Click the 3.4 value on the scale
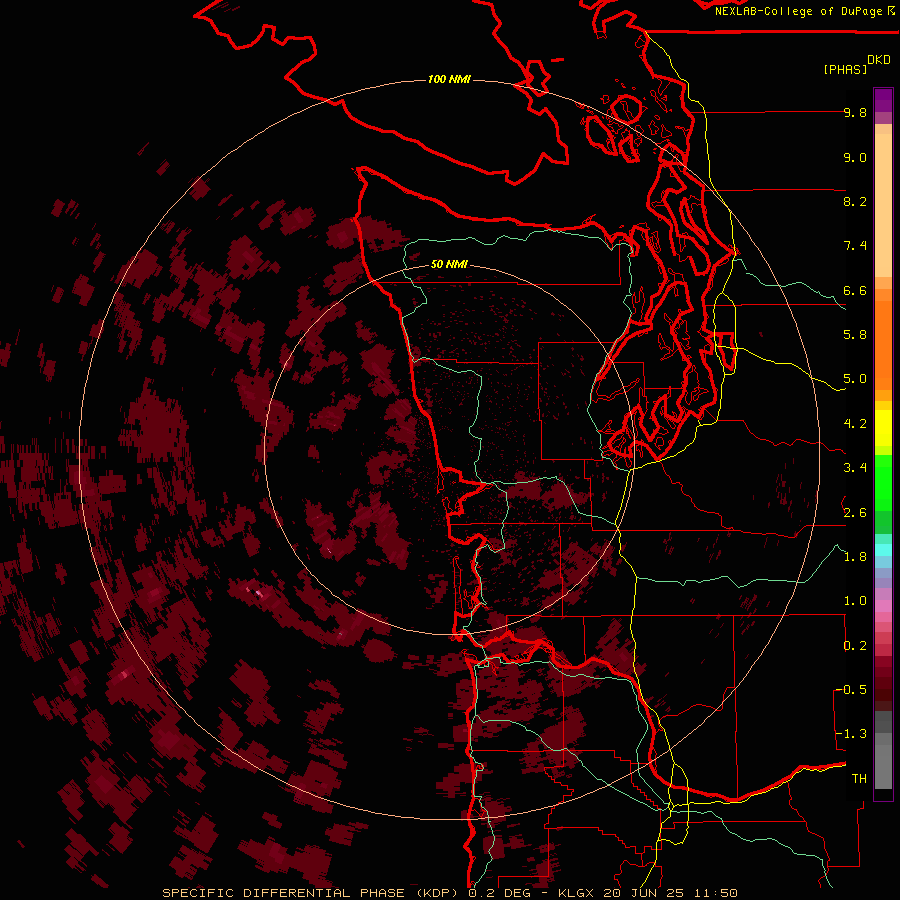The width and height of the screenshot is (900, 900). (855, 468)
